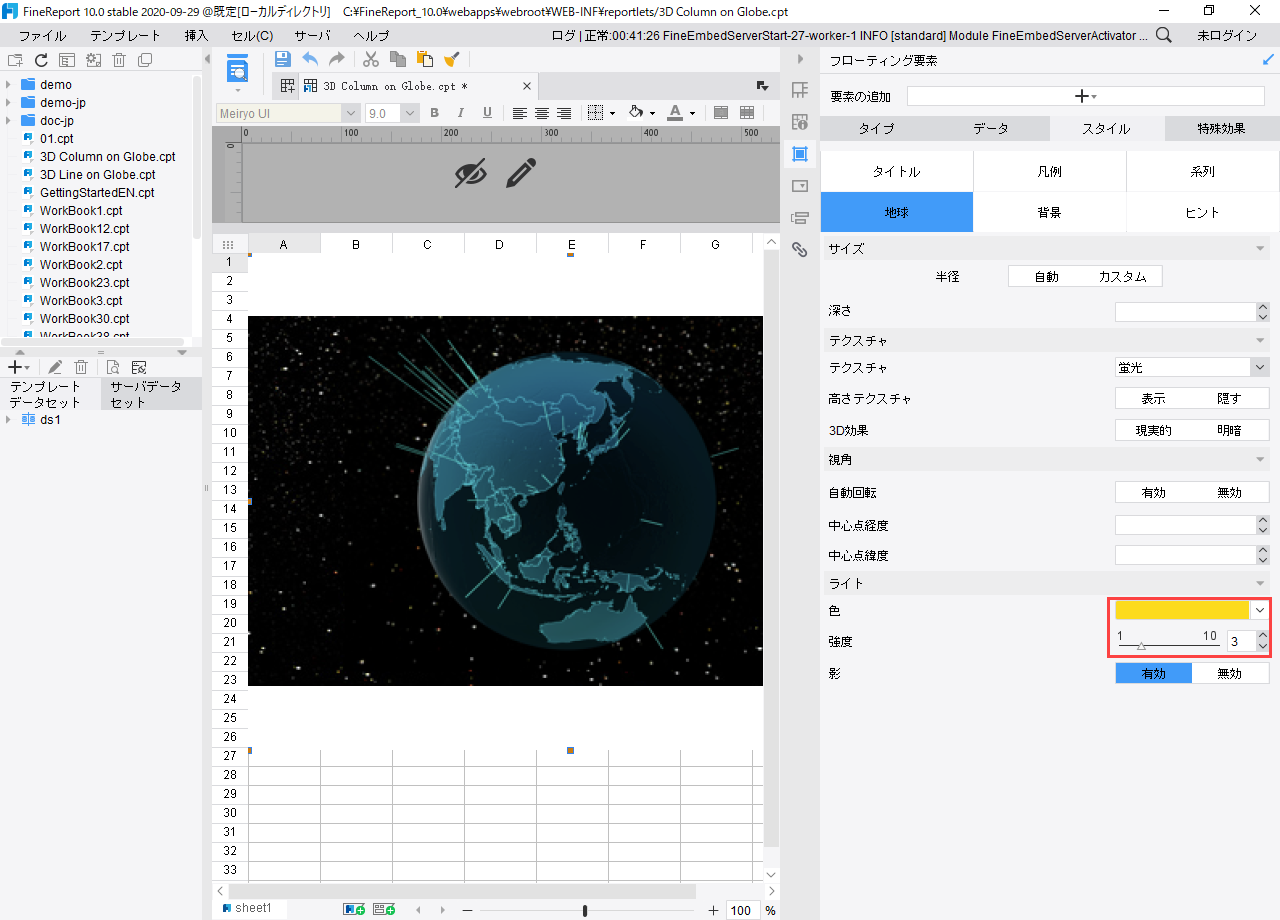Align cell text right
The width and height of the screenshot is (1280, 920).
(564, 113)
